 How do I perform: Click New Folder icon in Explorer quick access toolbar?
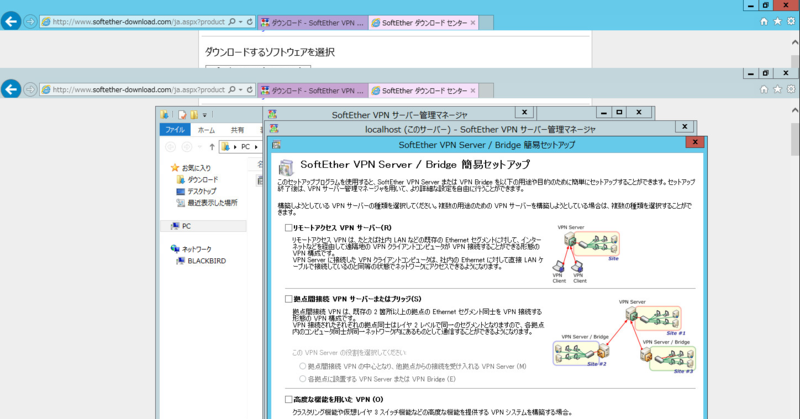[194, 115]
